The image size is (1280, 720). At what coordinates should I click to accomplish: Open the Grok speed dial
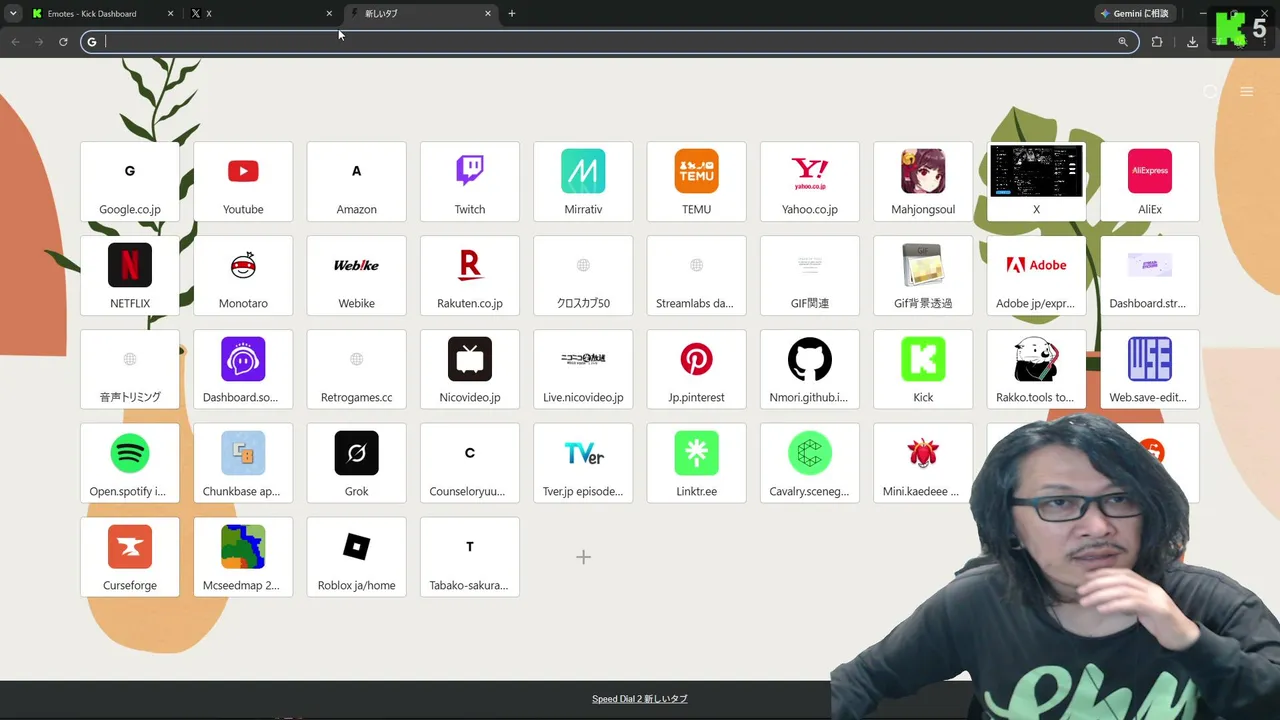pyautogui.click(x=357, y=463)
